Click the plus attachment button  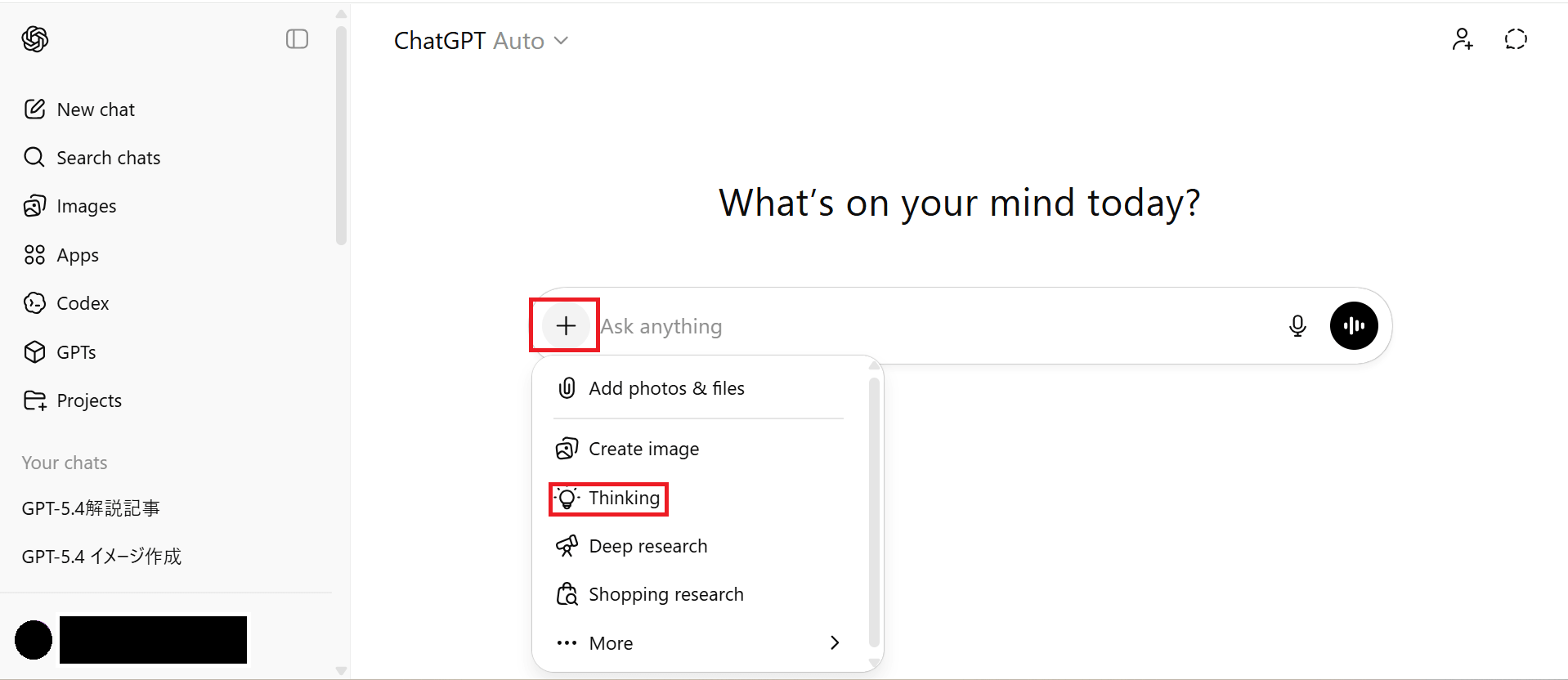pyautogui.click(x=566, y=326)
